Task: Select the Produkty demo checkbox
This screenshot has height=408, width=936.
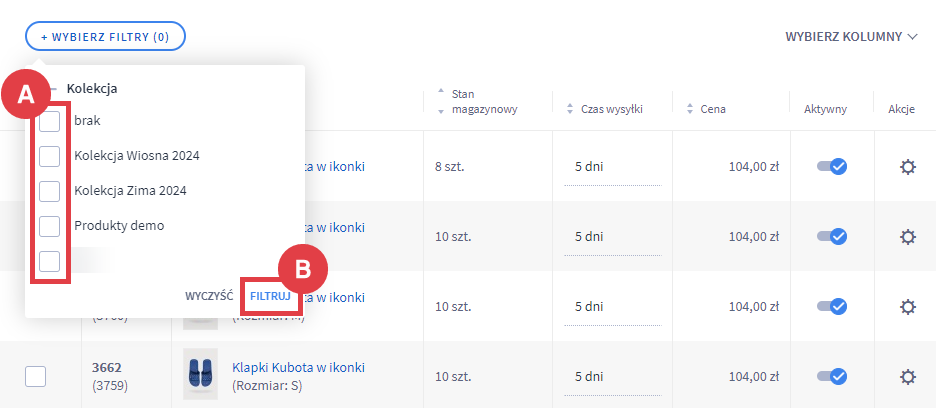Action: 49,226
